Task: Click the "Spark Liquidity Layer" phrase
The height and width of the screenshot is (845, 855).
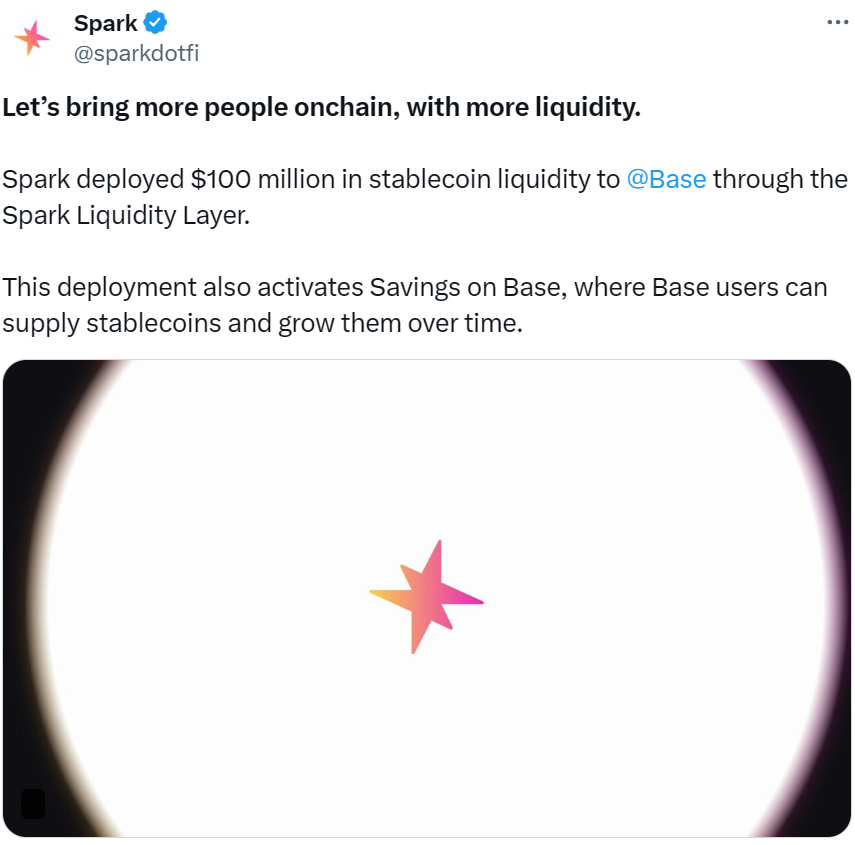Action: click(x=125, y=215)
